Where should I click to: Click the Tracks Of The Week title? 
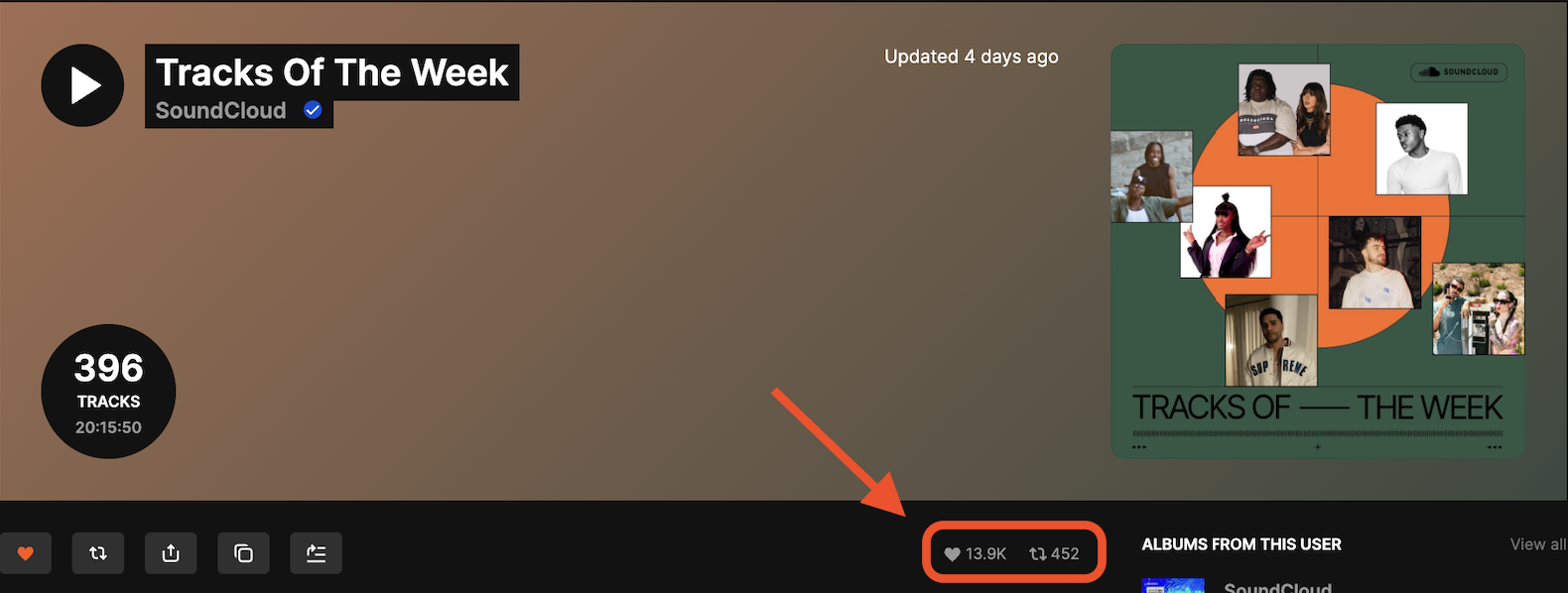click(x=331, y=72)
